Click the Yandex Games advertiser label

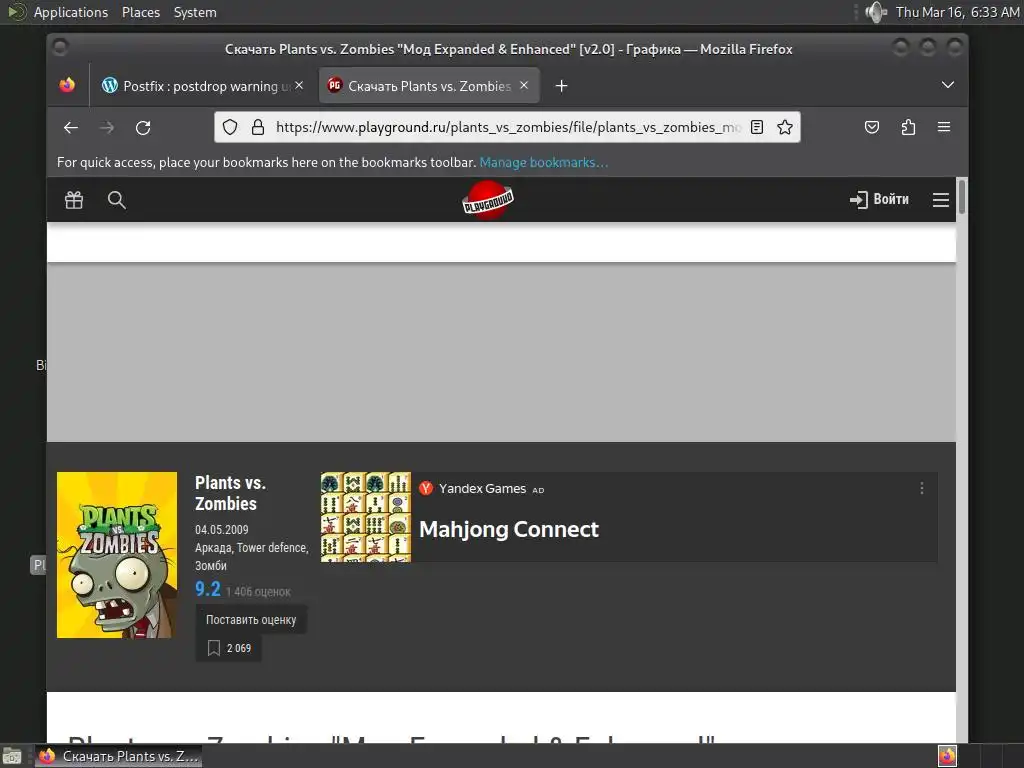pyautogui.click(x=482, y=488)
